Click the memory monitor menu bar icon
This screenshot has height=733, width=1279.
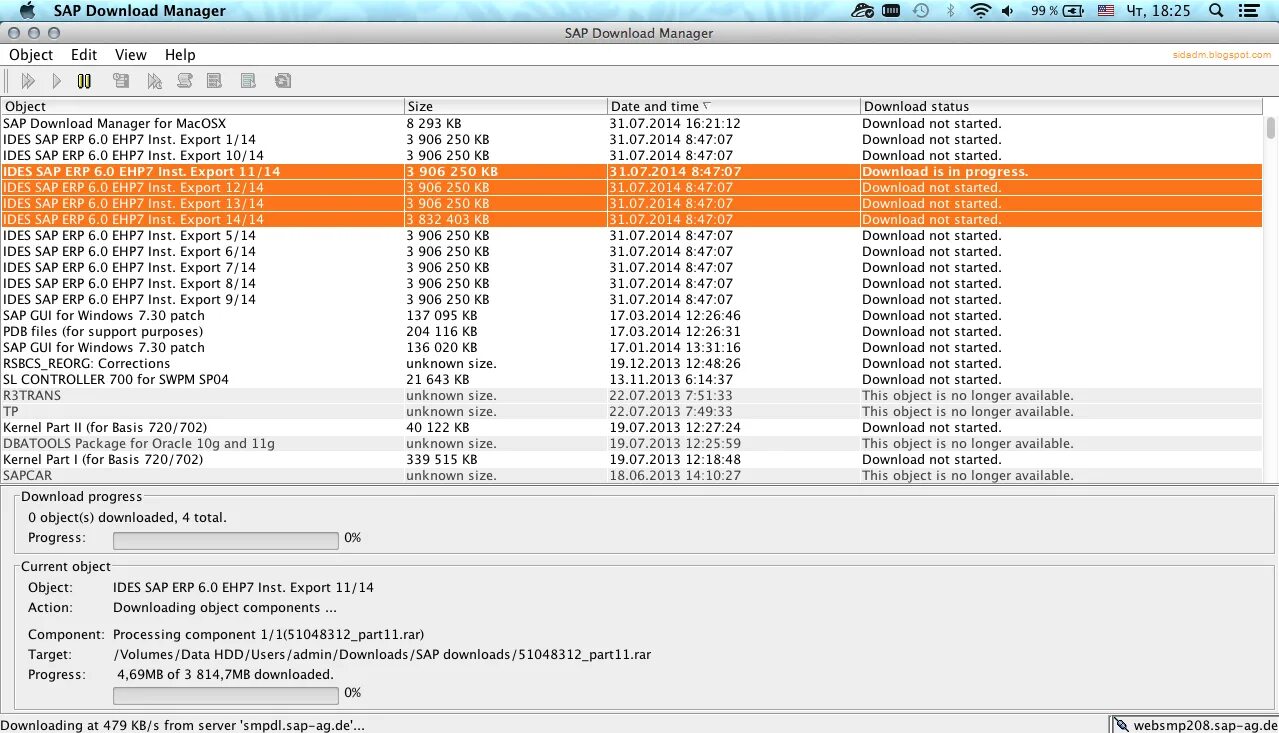click(x=890, y=10)
